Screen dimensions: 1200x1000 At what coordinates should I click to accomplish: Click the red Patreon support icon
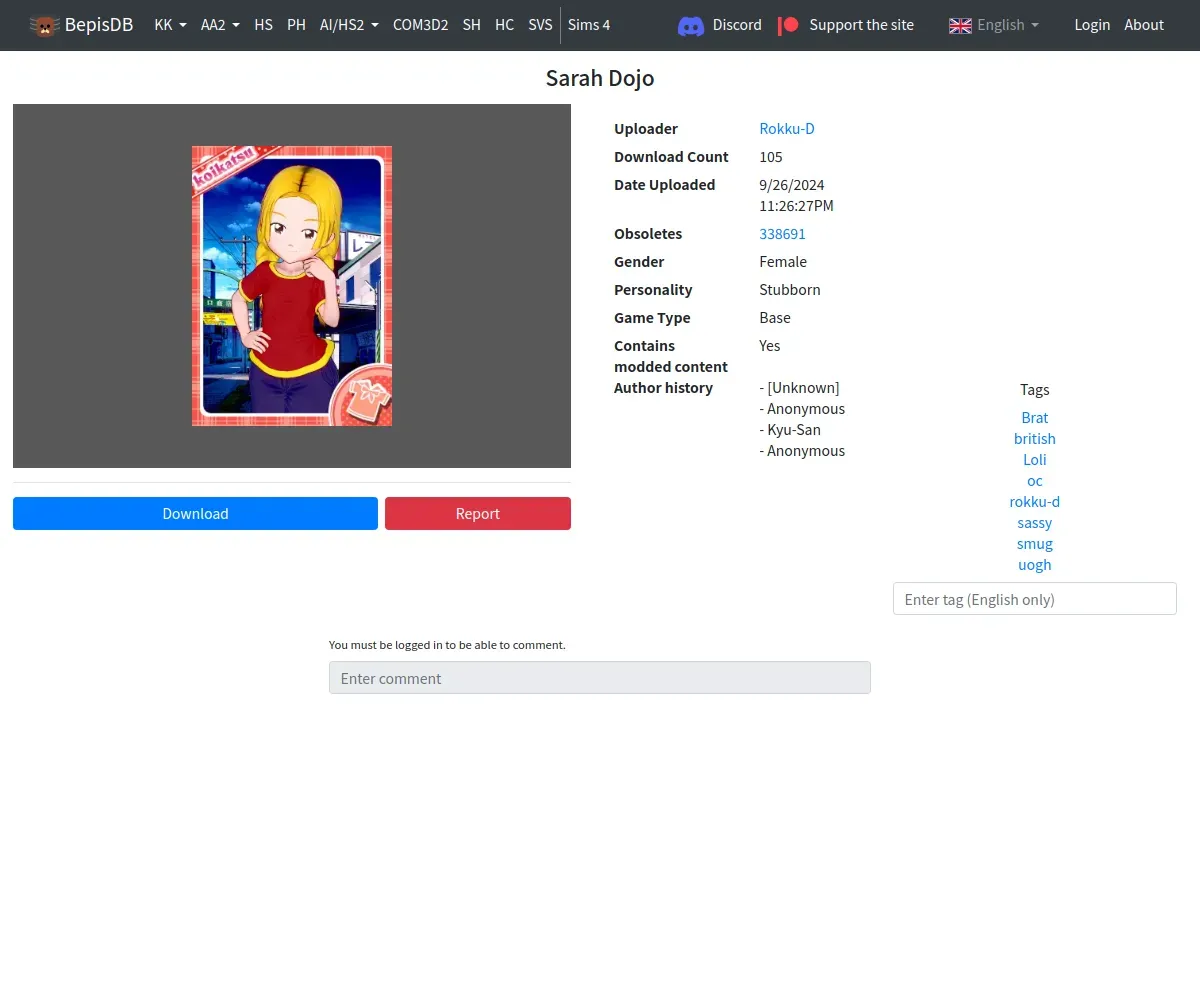tap(789, 25)
